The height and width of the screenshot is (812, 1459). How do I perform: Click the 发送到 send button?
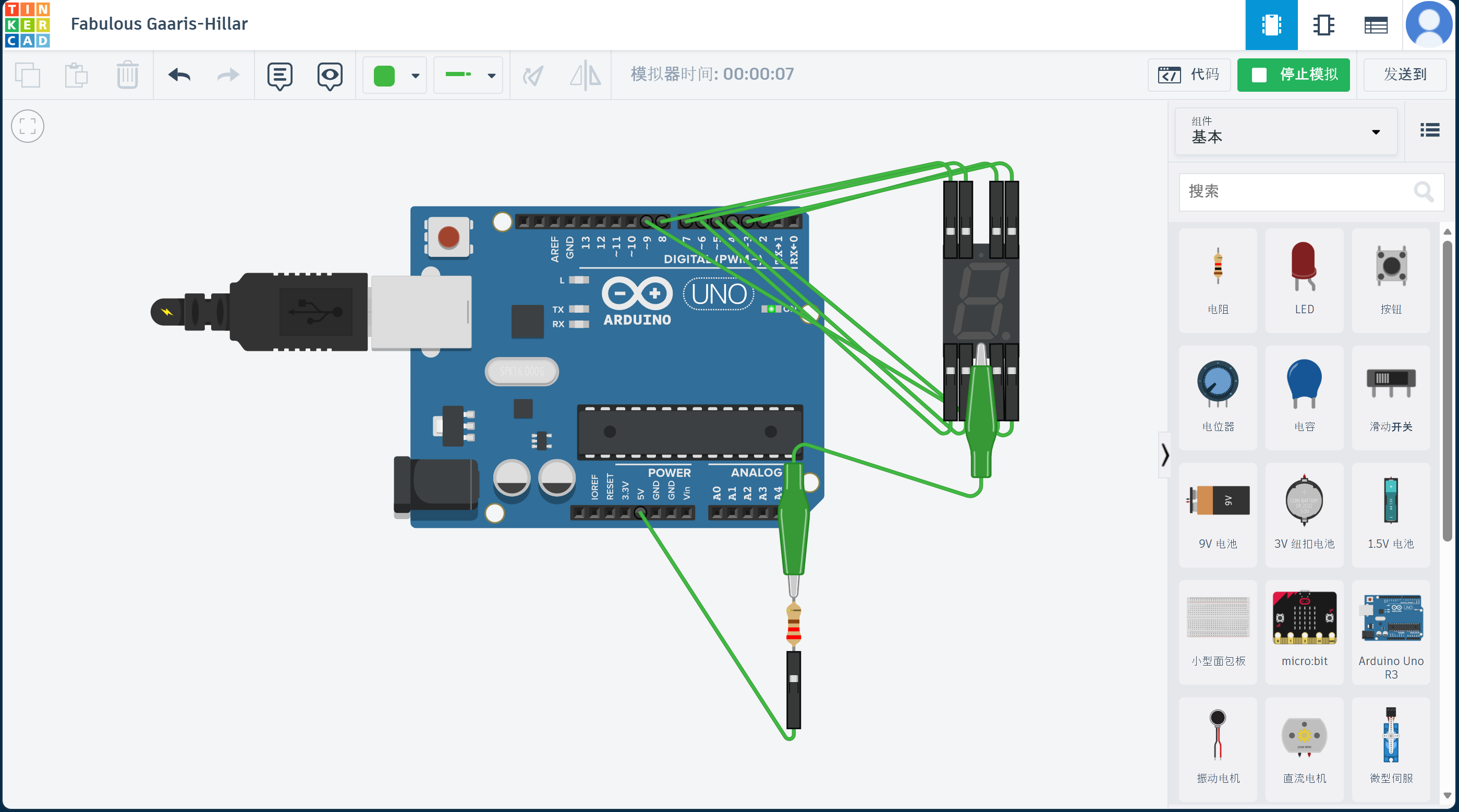click(x=1405, y=75)
